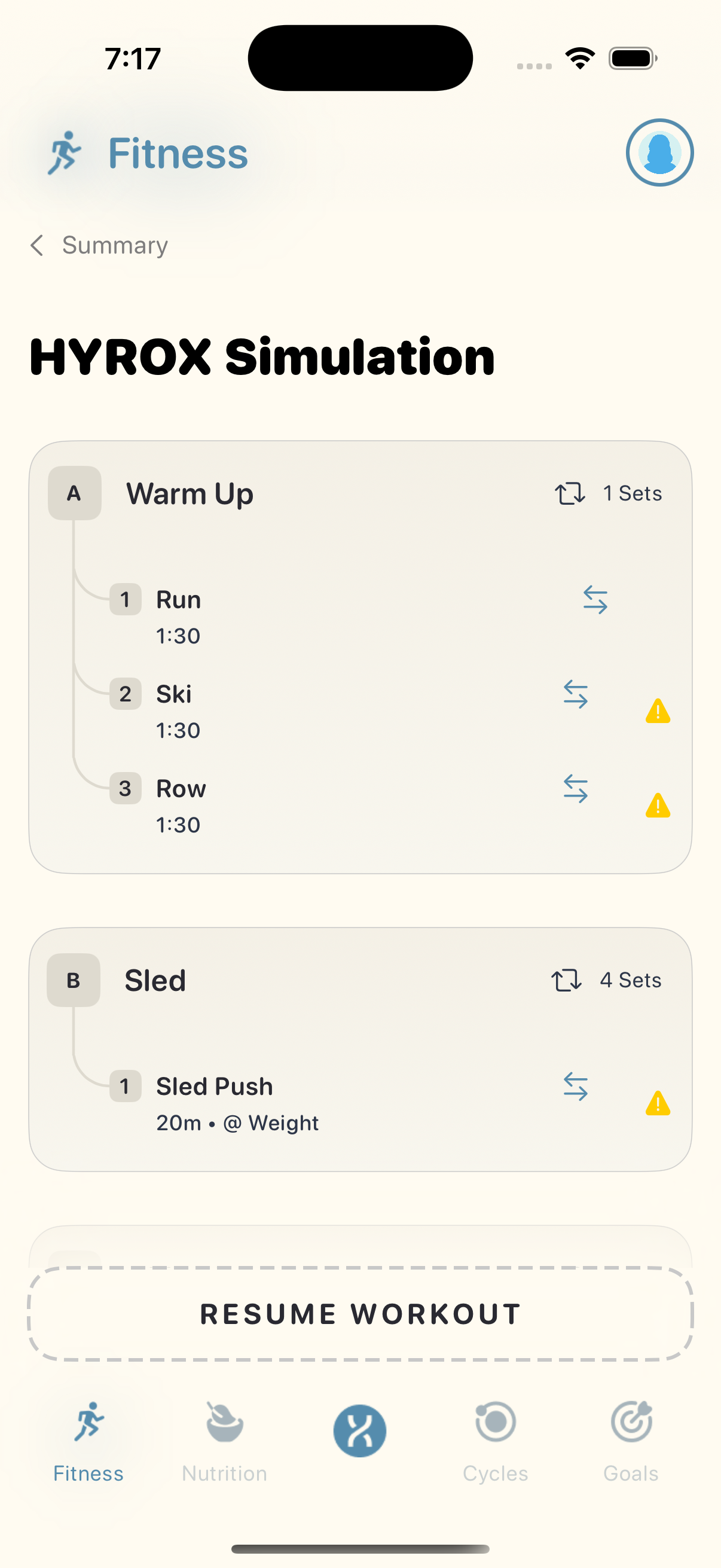
Task: Open Sled 4 Sets repeat control
Action: (606, 980)
